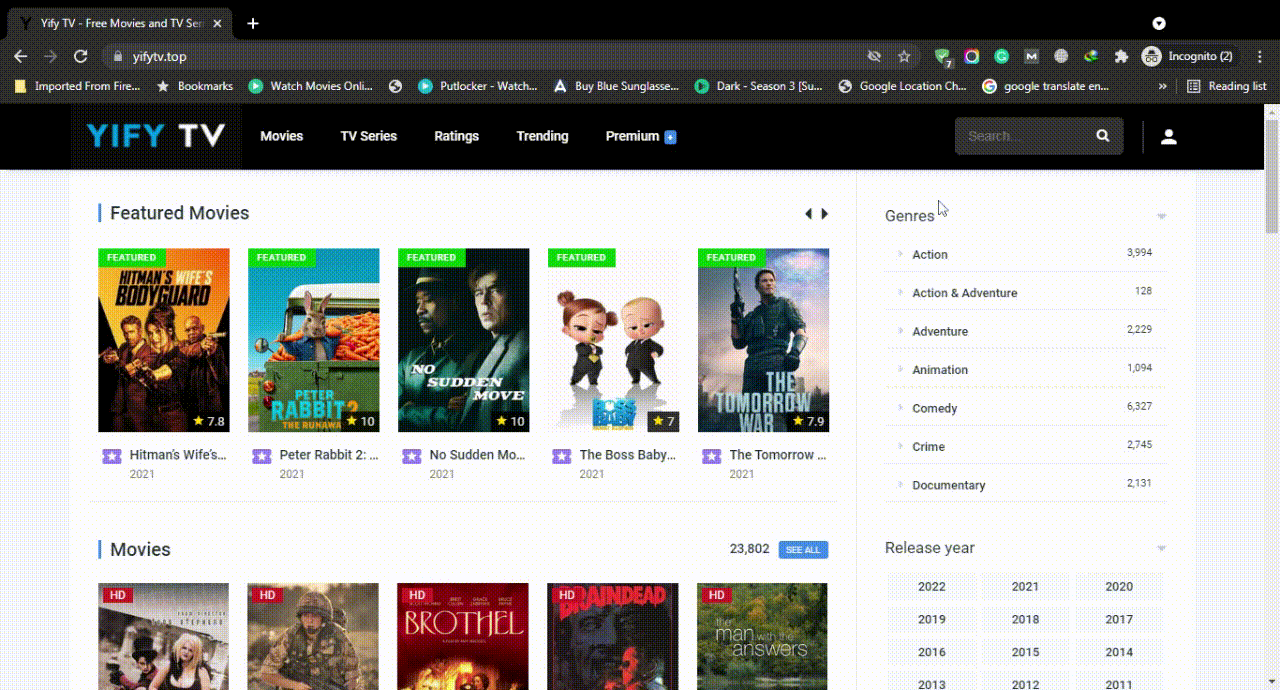
Task: Open the shield extension icon with badge
Action: coord(942,57)
